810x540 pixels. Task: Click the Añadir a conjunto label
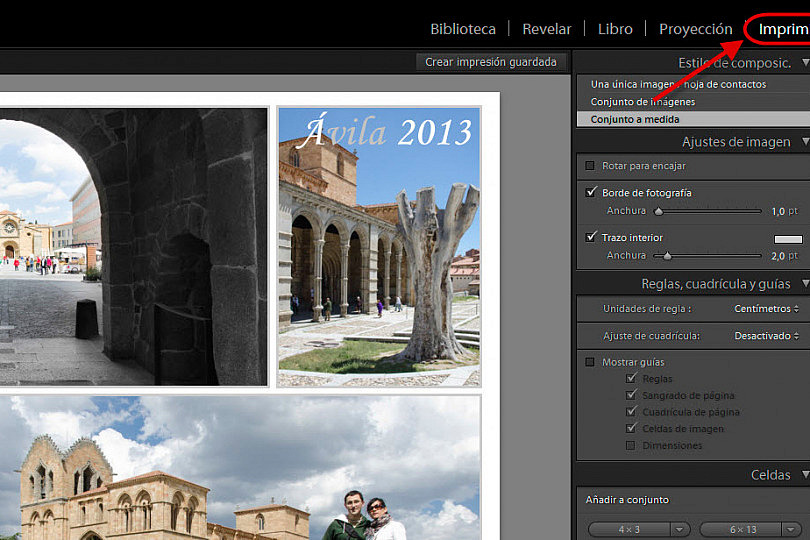(627, 500)
